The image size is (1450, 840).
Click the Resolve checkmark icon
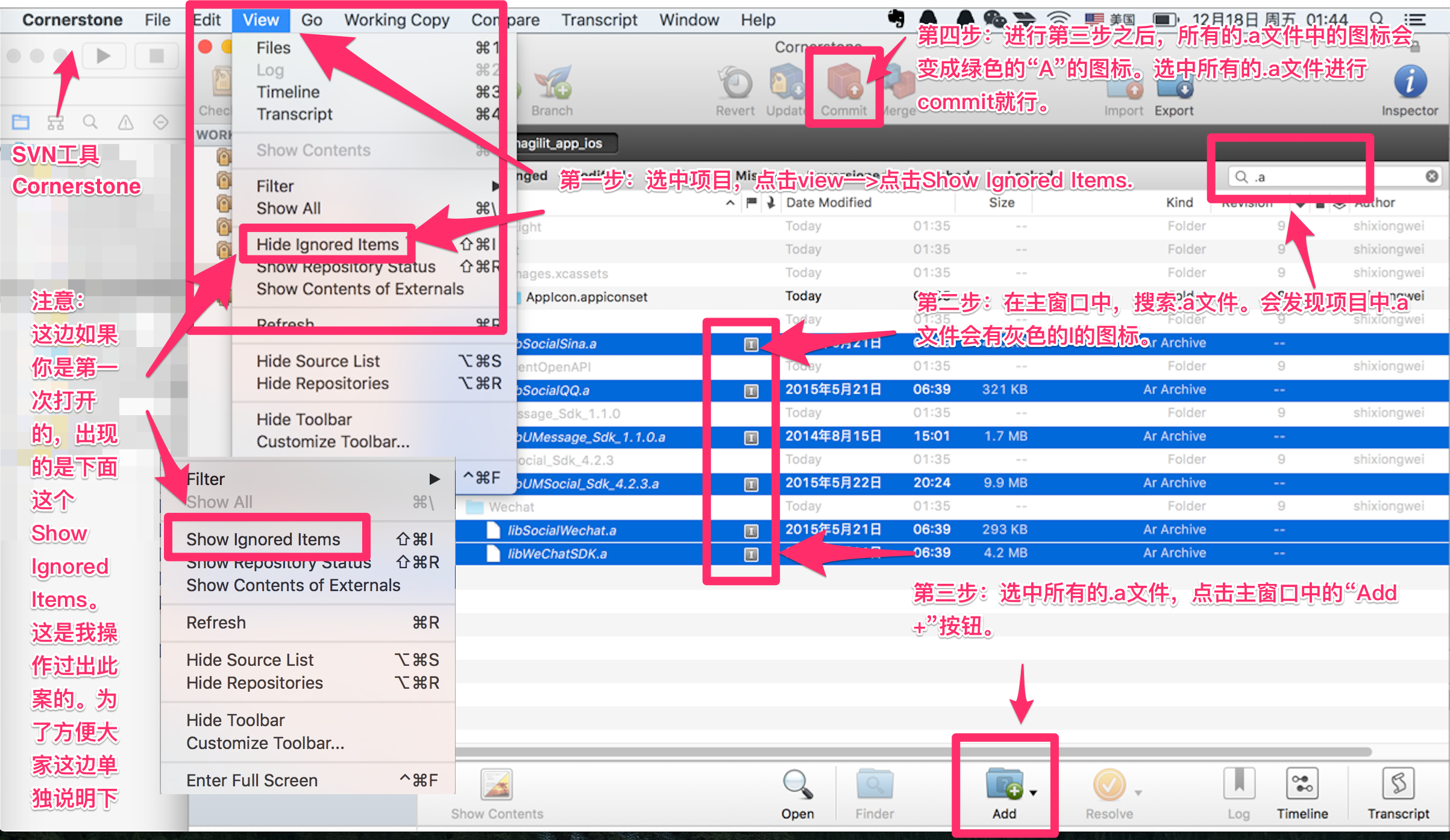(x=1109, y=785)
